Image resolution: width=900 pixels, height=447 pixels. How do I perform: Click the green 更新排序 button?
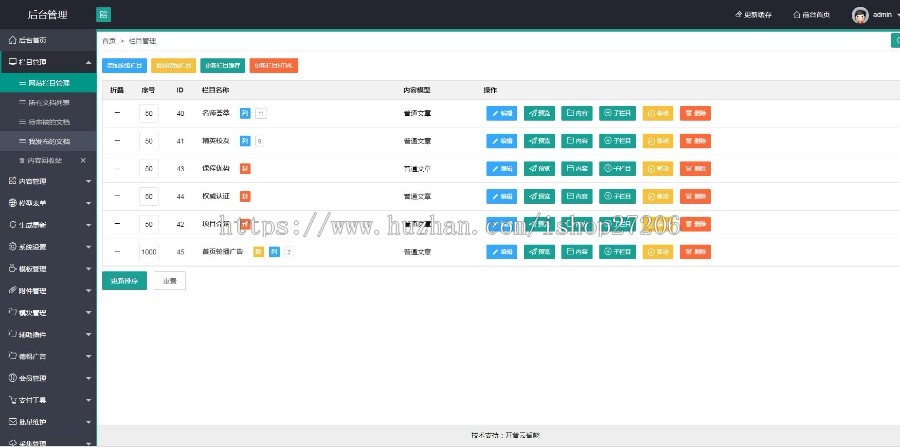pos(125,281)
